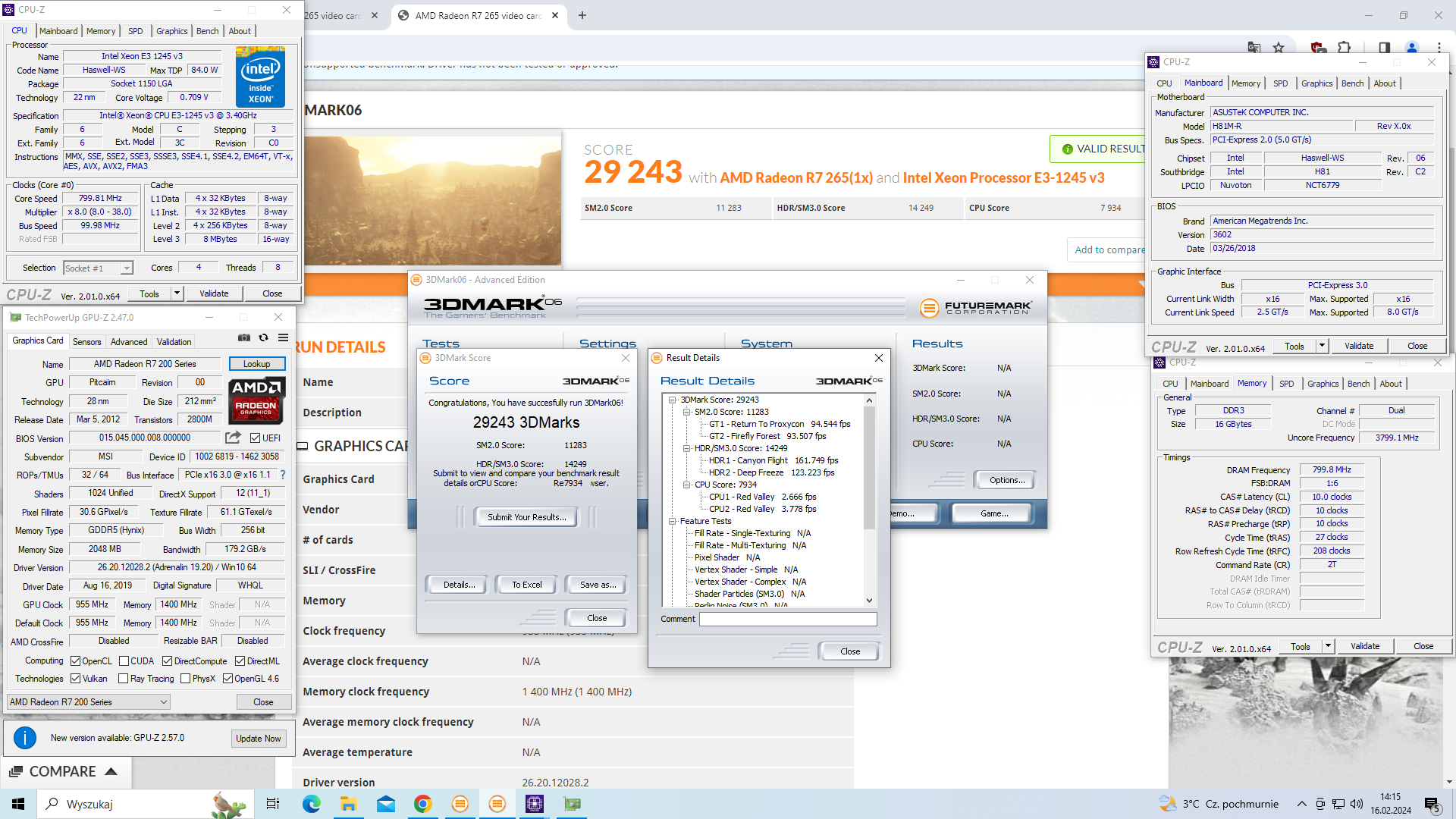Click the Result Details scrollbar thumb
Image resolution: width=1456 pixels, height=819 pixels.
pos(869,468)
